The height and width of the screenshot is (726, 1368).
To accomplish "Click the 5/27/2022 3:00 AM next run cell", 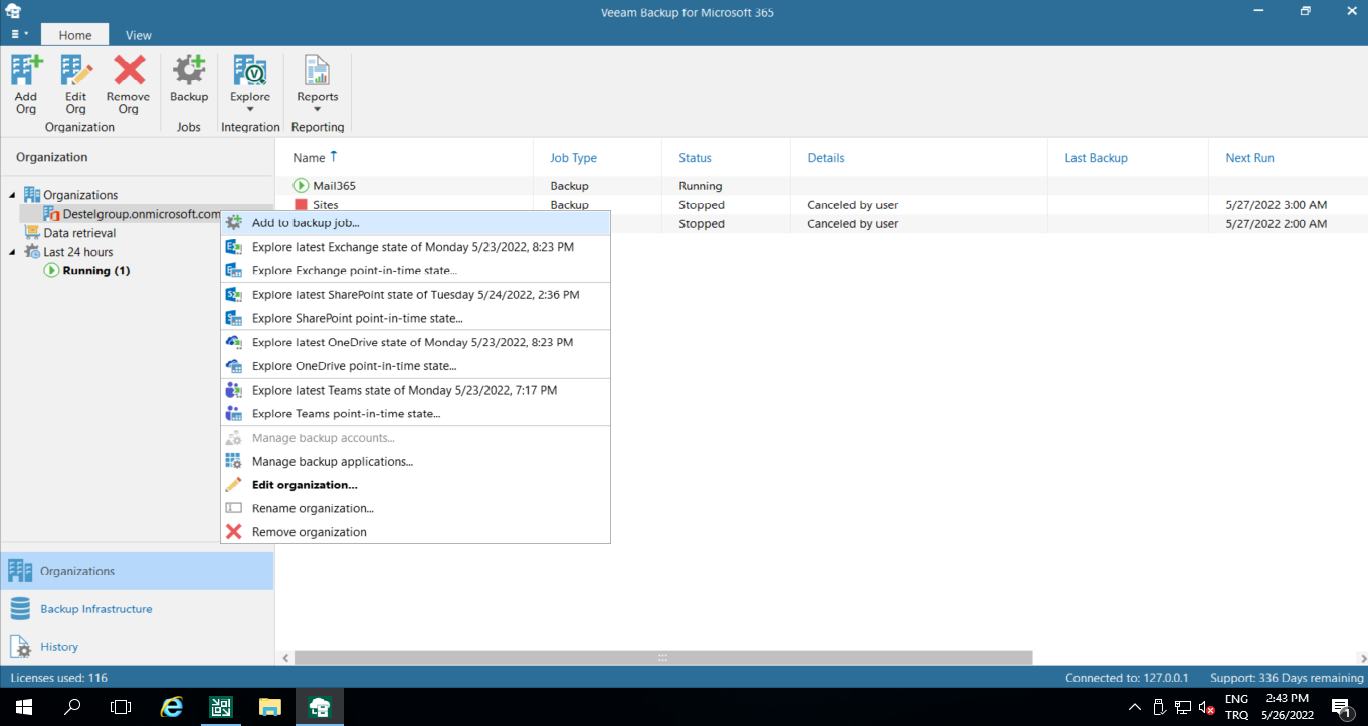I will 1276,205.
